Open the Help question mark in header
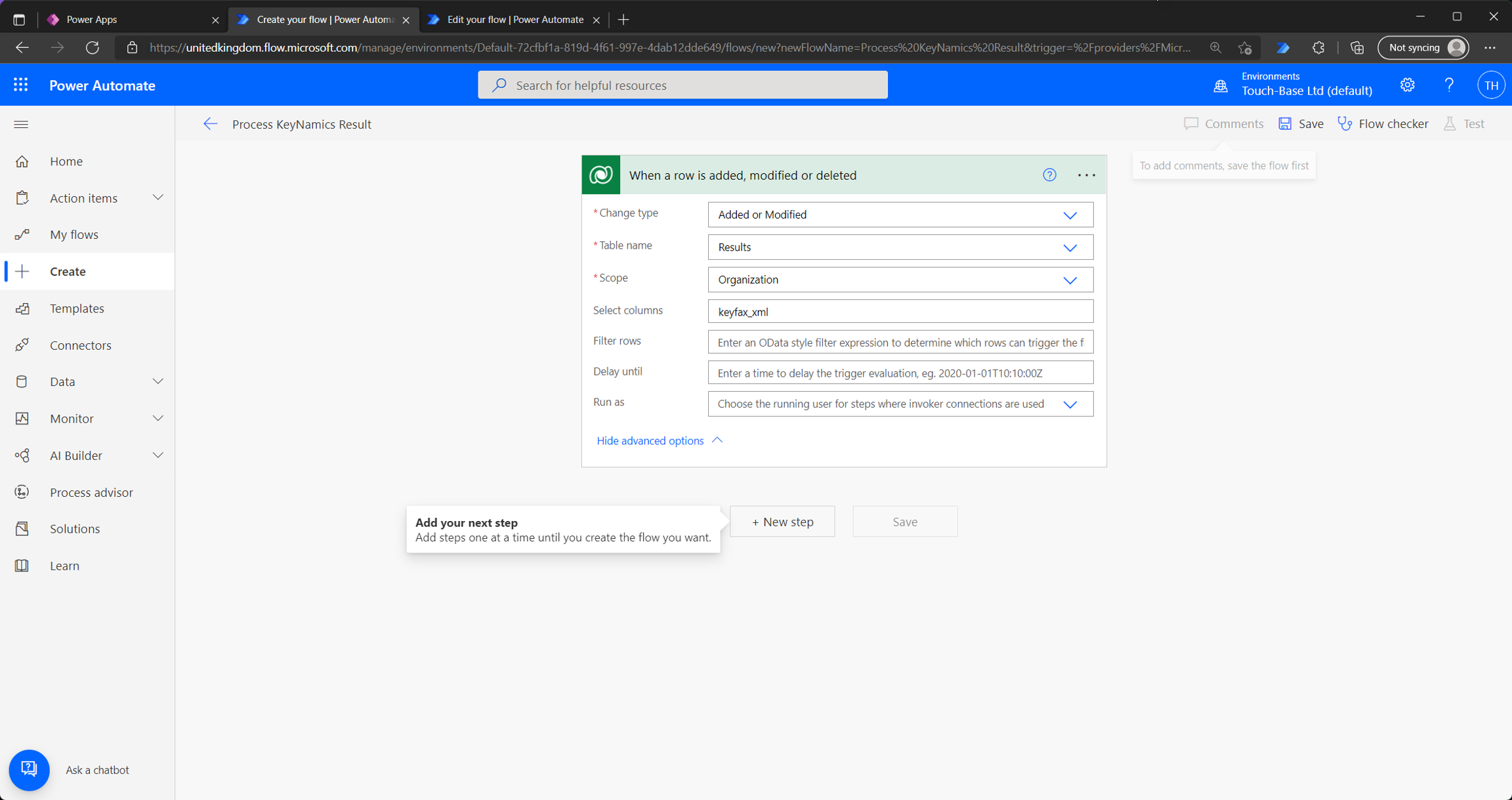 point(1449,85)
